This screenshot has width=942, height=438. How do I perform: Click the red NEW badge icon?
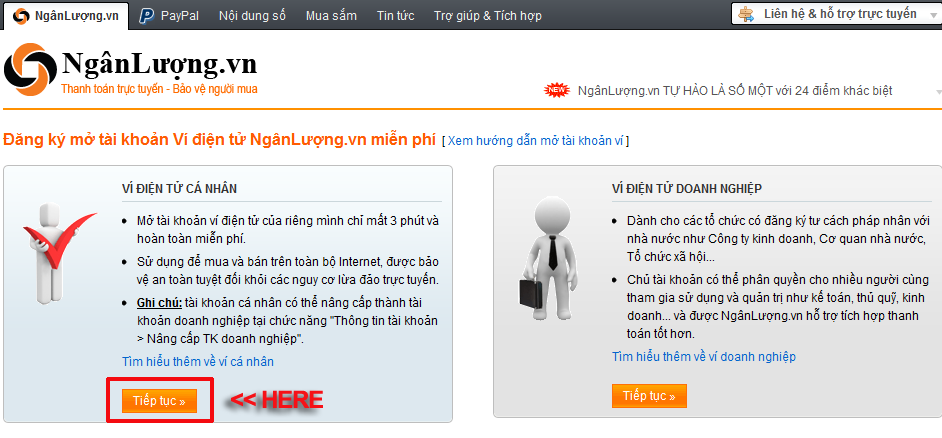556,91
